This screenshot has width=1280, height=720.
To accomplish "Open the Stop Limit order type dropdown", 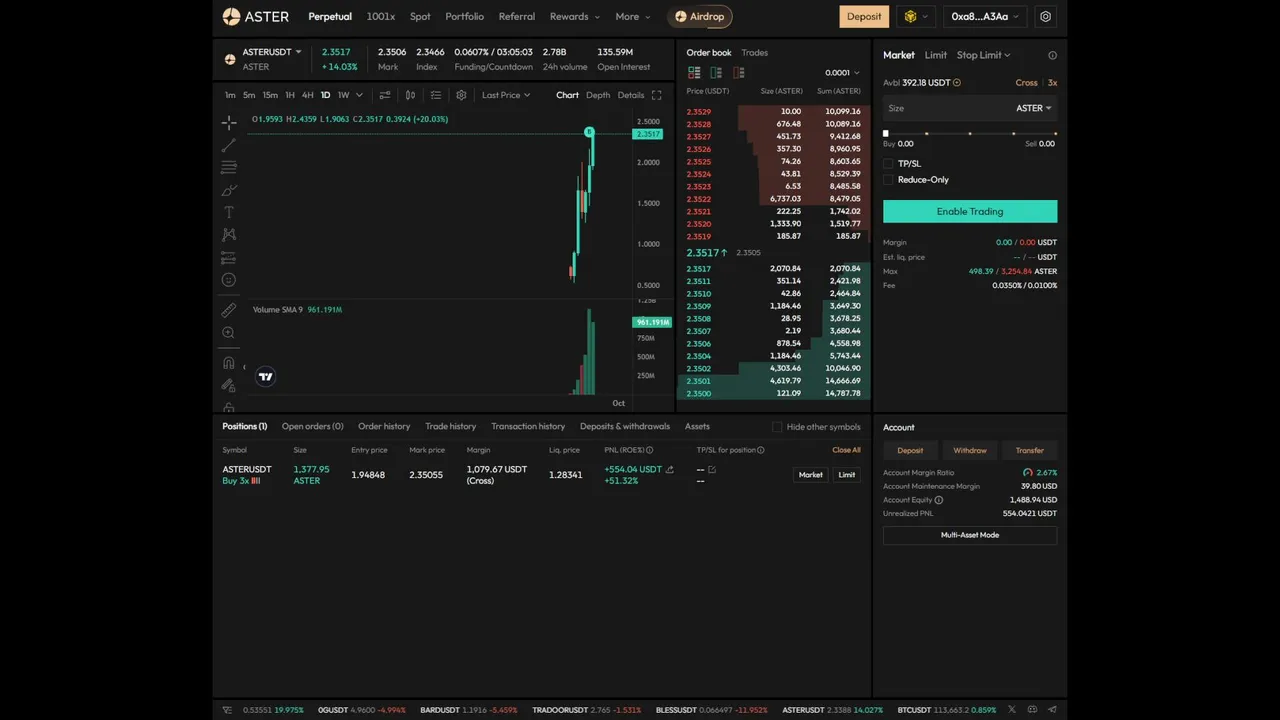I will click(984, 55).
